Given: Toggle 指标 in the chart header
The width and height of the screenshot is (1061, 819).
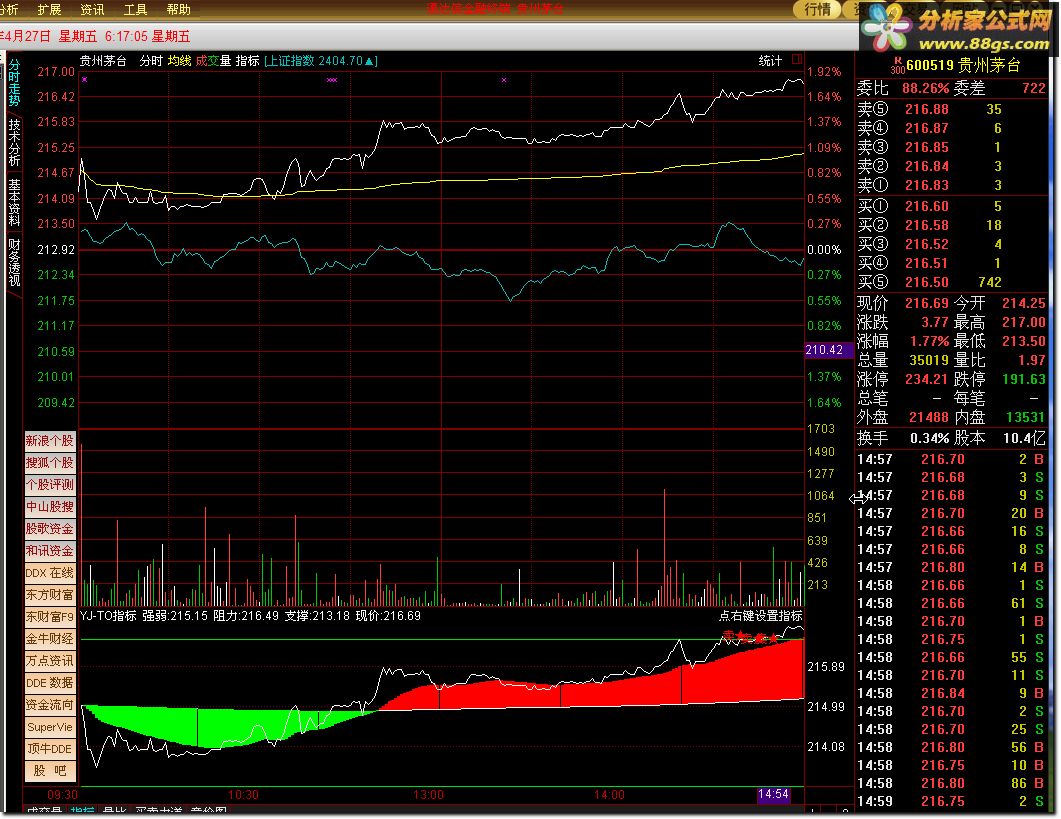Looking at the screenshot, I should [248, 61].
